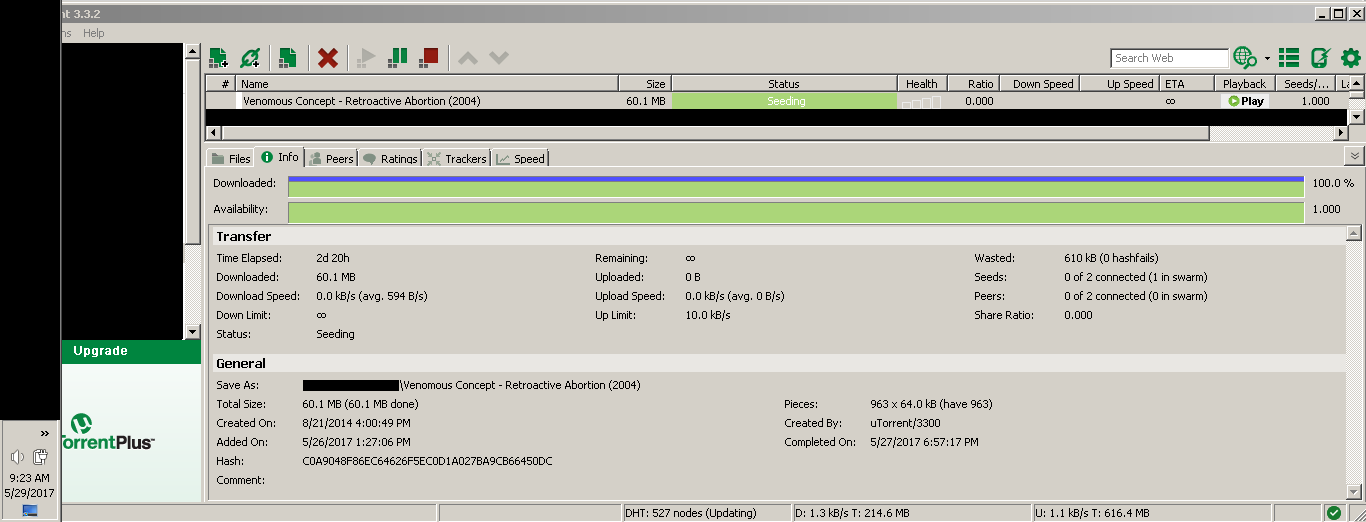1366x522 pixels.
Task: Click torrent list horizontal scroll left arrow
Action: (213, 133)
